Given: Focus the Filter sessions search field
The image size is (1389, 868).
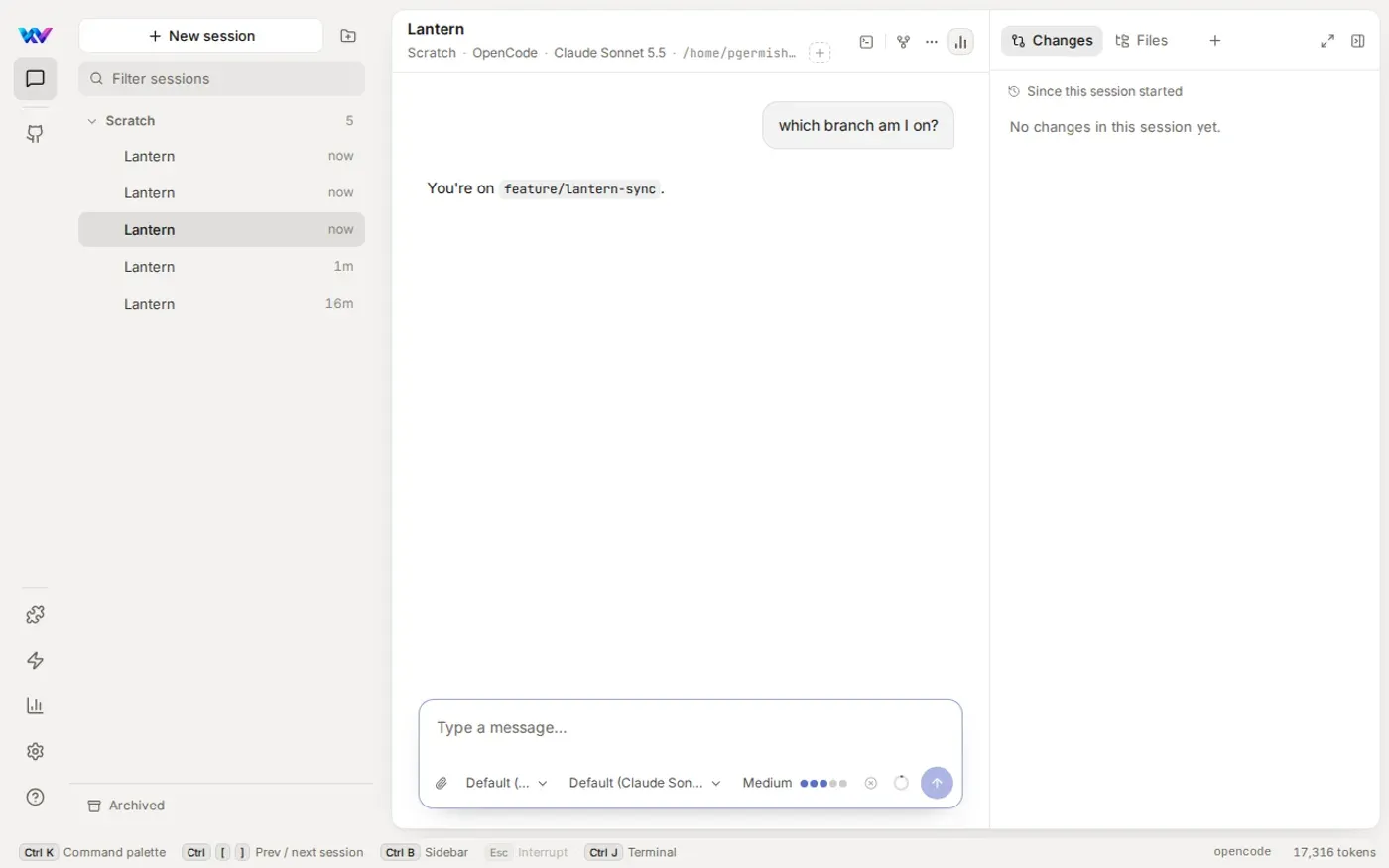Looking at the screenshot, I should coord(222,79).
